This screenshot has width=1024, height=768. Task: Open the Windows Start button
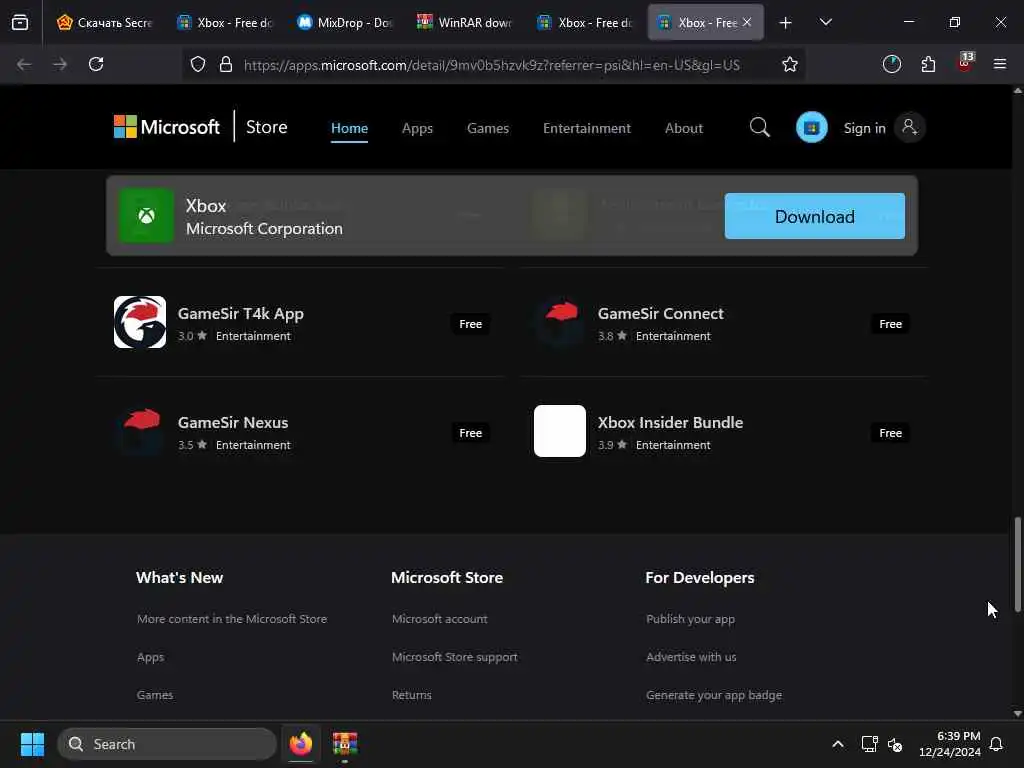tap(32, 744)
